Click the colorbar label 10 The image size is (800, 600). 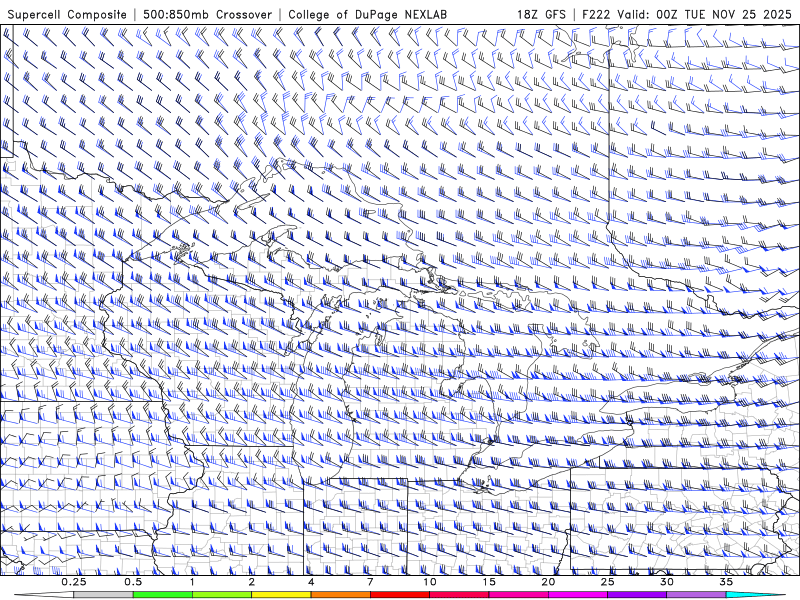(430, 582)
